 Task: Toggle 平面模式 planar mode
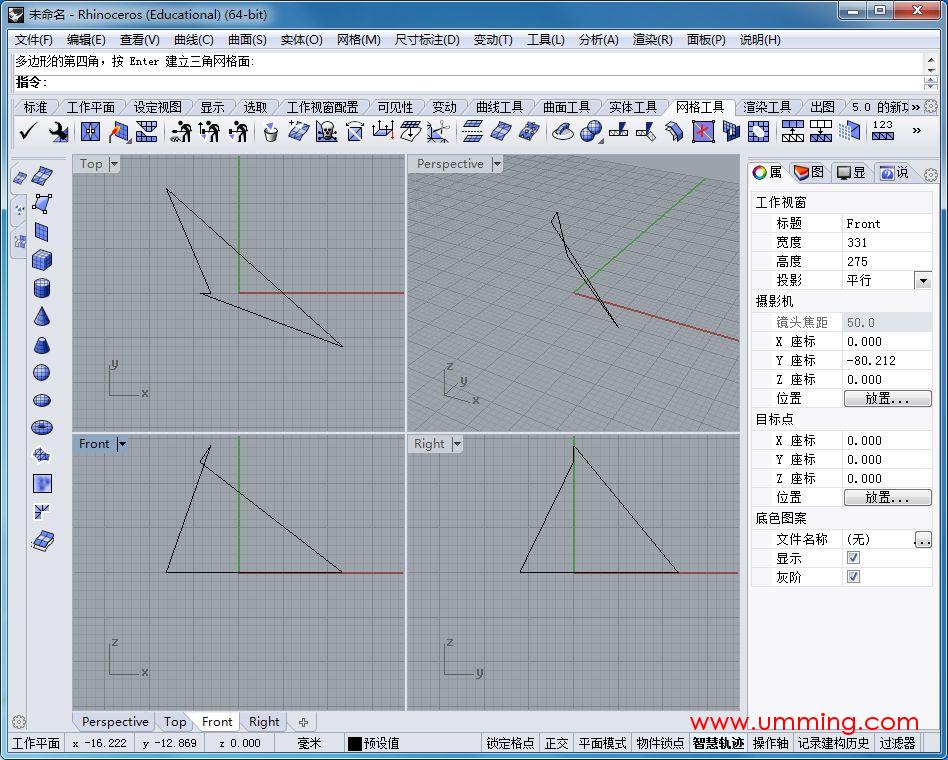coord(602,743)
